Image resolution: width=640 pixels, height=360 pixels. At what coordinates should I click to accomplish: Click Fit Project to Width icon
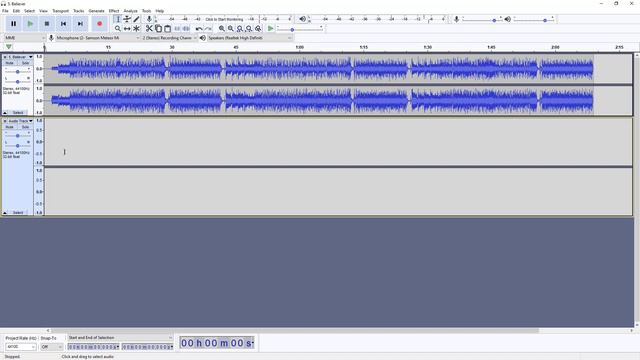tap(249, 29)
